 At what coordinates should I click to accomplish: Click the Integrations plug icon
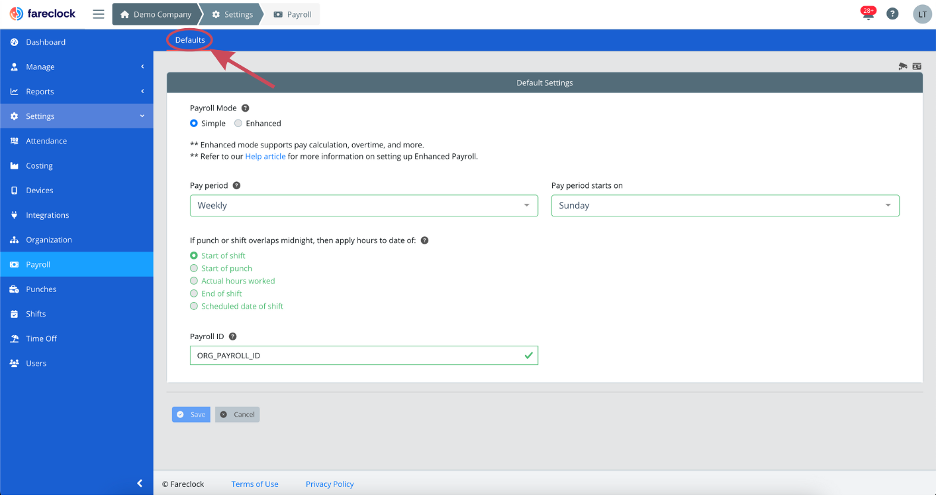[x=14, y=215]
